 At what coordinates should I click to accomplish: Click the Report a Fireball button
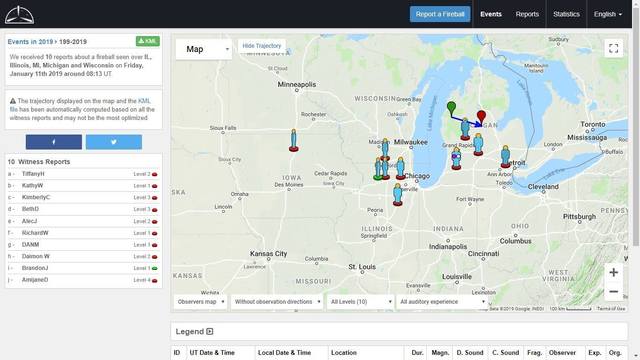coord(440,14)
